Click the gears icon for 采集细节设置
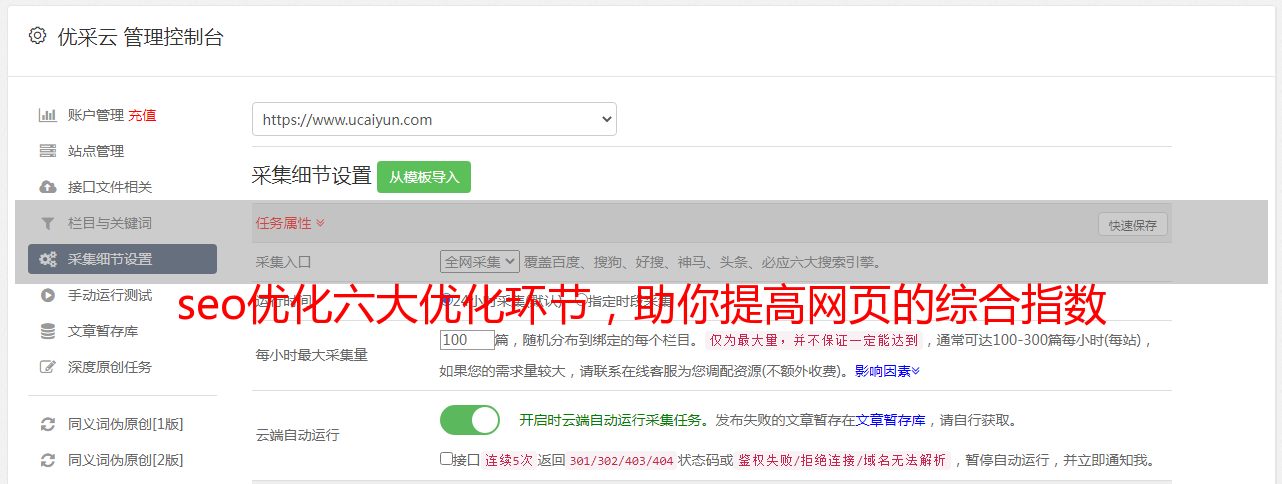The image size is (1282, 484). tap(47, 259)
